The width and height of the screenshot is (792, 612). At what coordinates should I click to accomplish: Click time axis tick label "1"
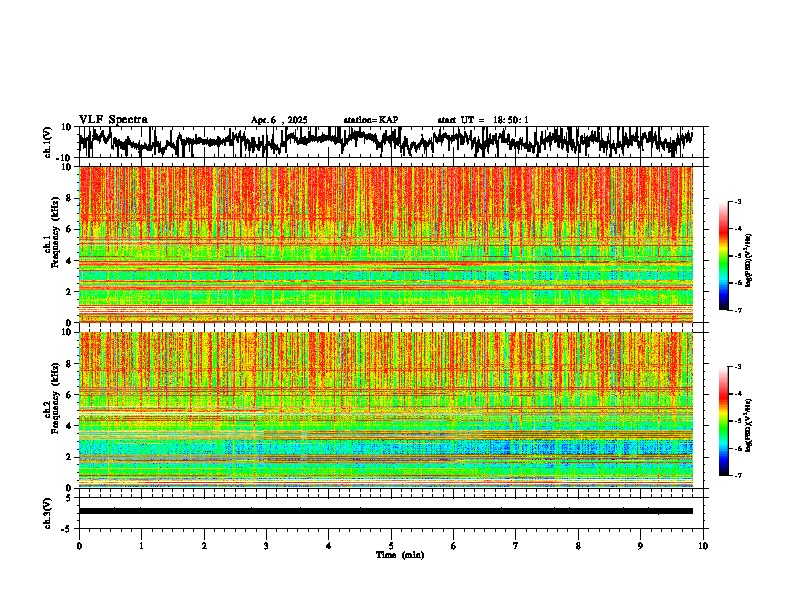[141, 546]
